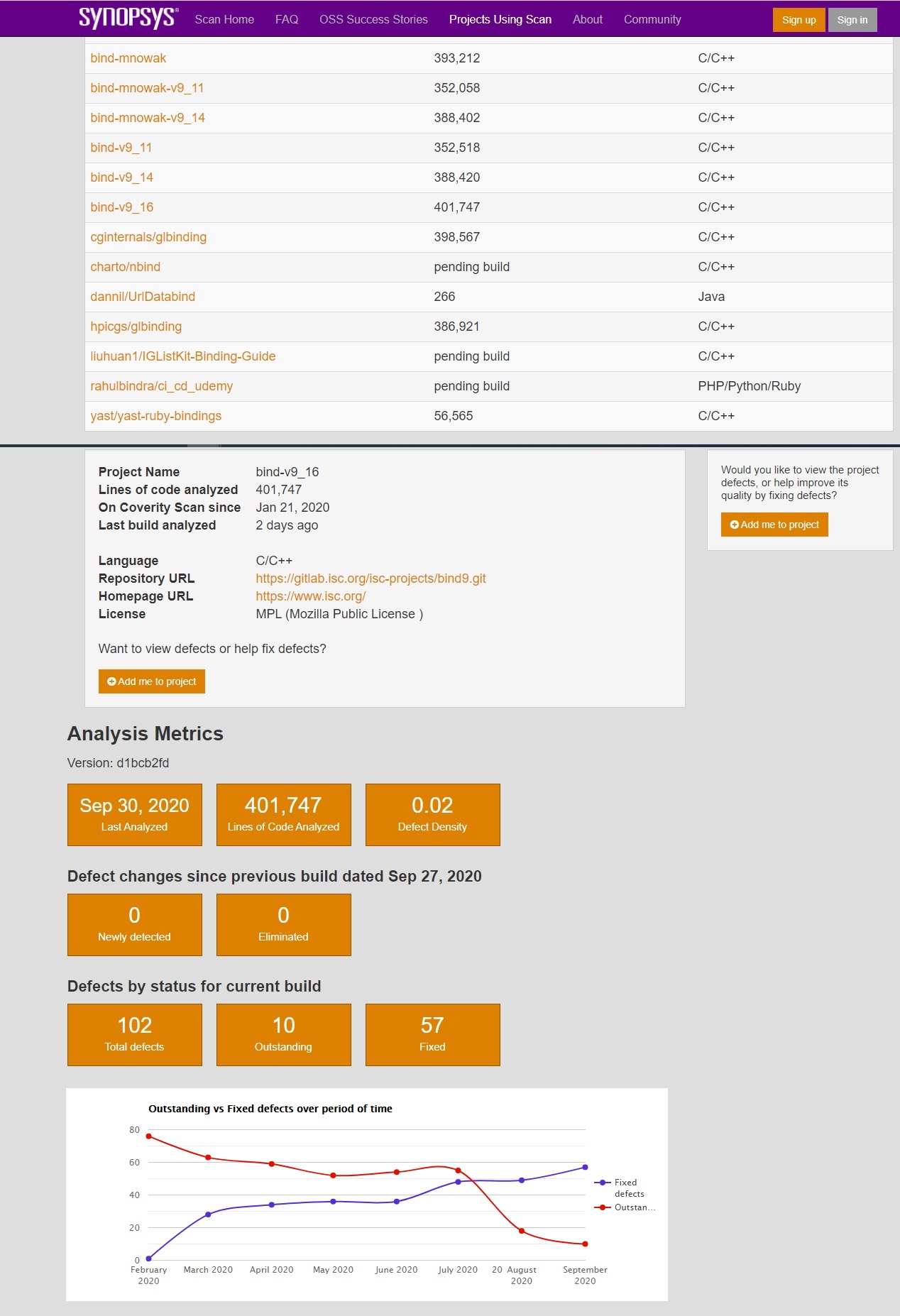Open dannil/UrlDatabind project
This screenshot has height=1316, width=900.
pyautogui.click(x=143, y=297)
